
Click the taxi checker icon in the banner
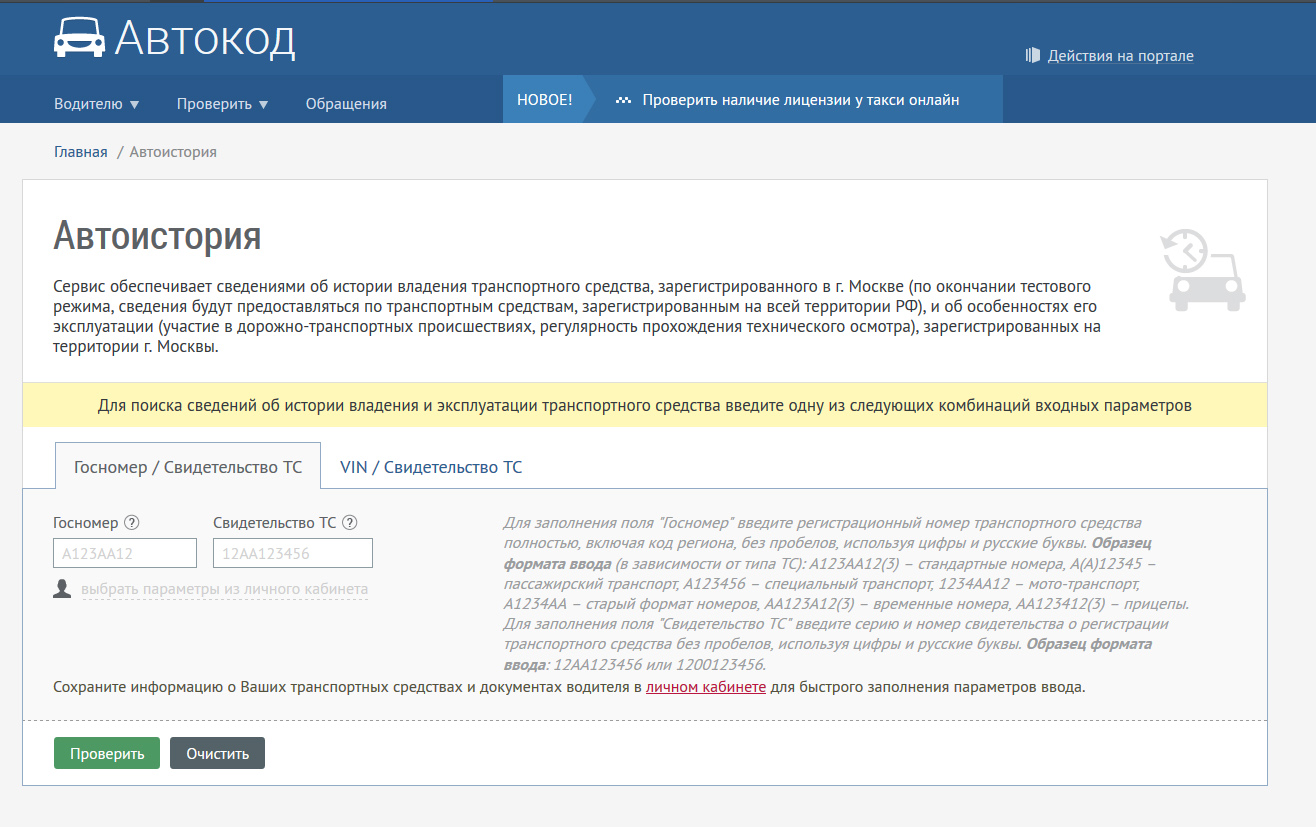tap(623, 101)
